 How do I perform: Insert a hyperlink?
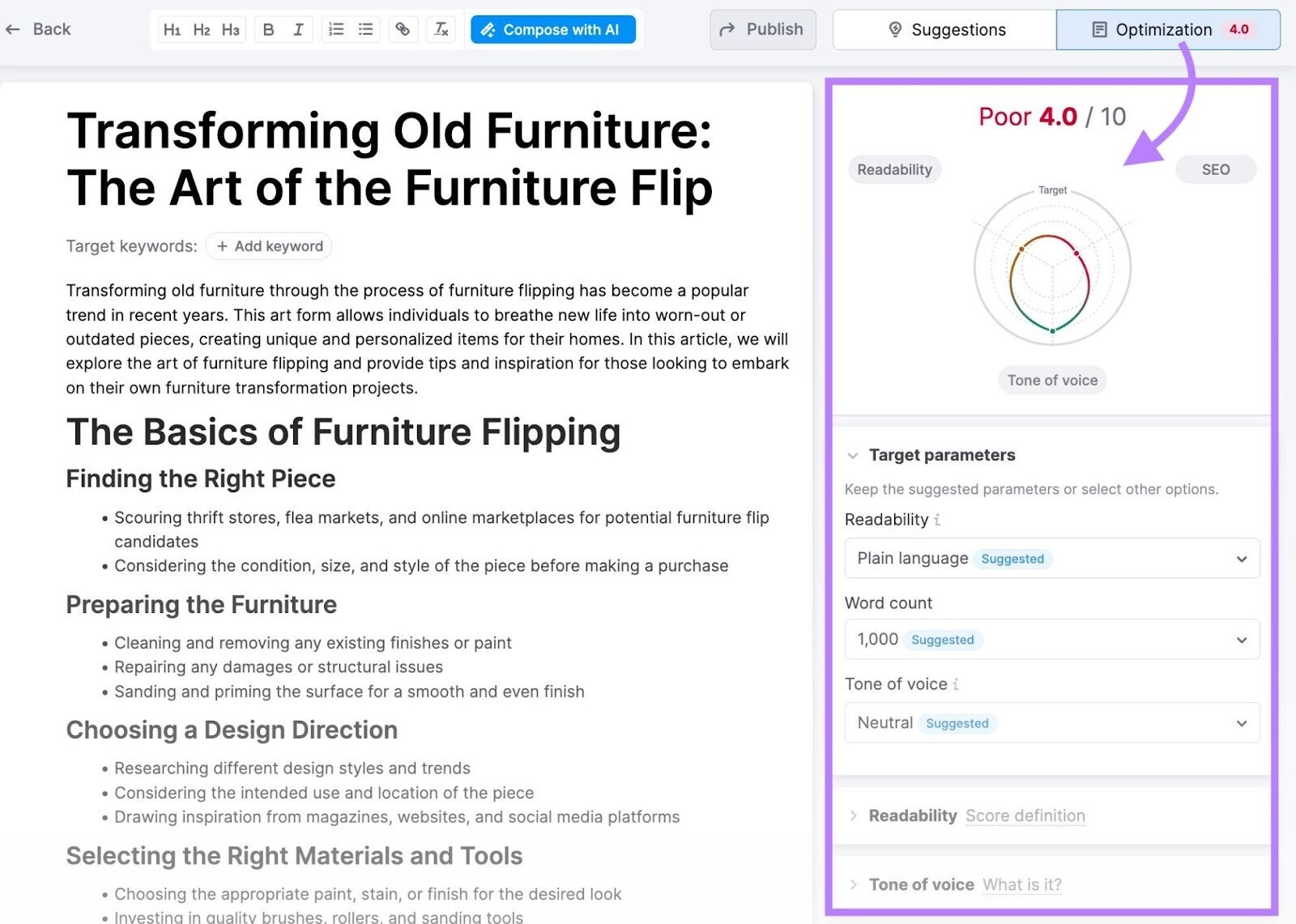tap(403, 30)
